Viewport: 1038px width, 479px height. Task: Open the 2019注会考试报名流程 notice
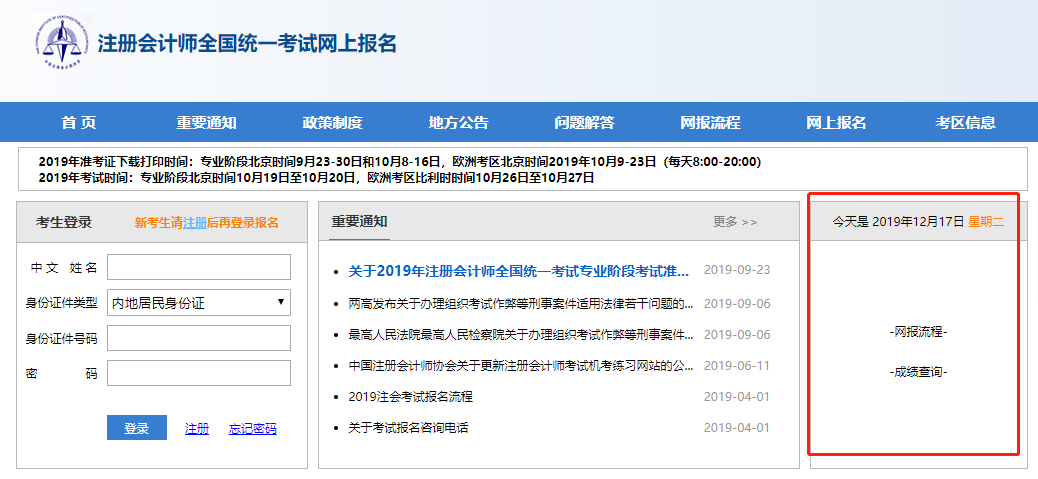410,396
